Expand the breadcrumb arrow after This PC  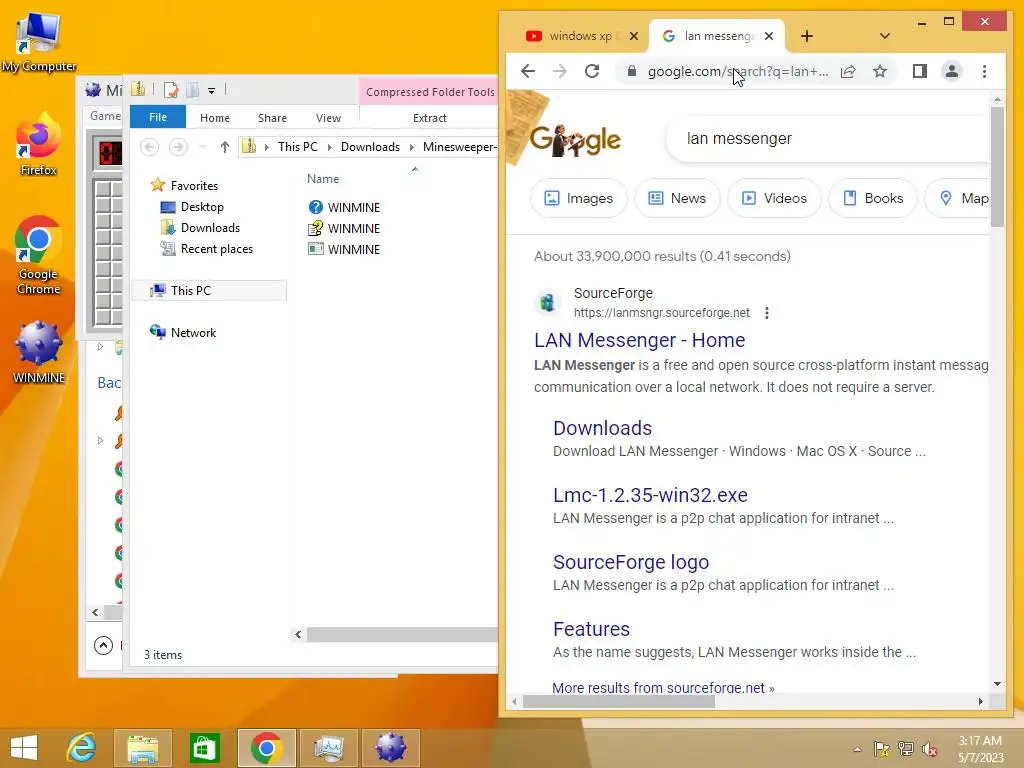(x=329, y=147)
